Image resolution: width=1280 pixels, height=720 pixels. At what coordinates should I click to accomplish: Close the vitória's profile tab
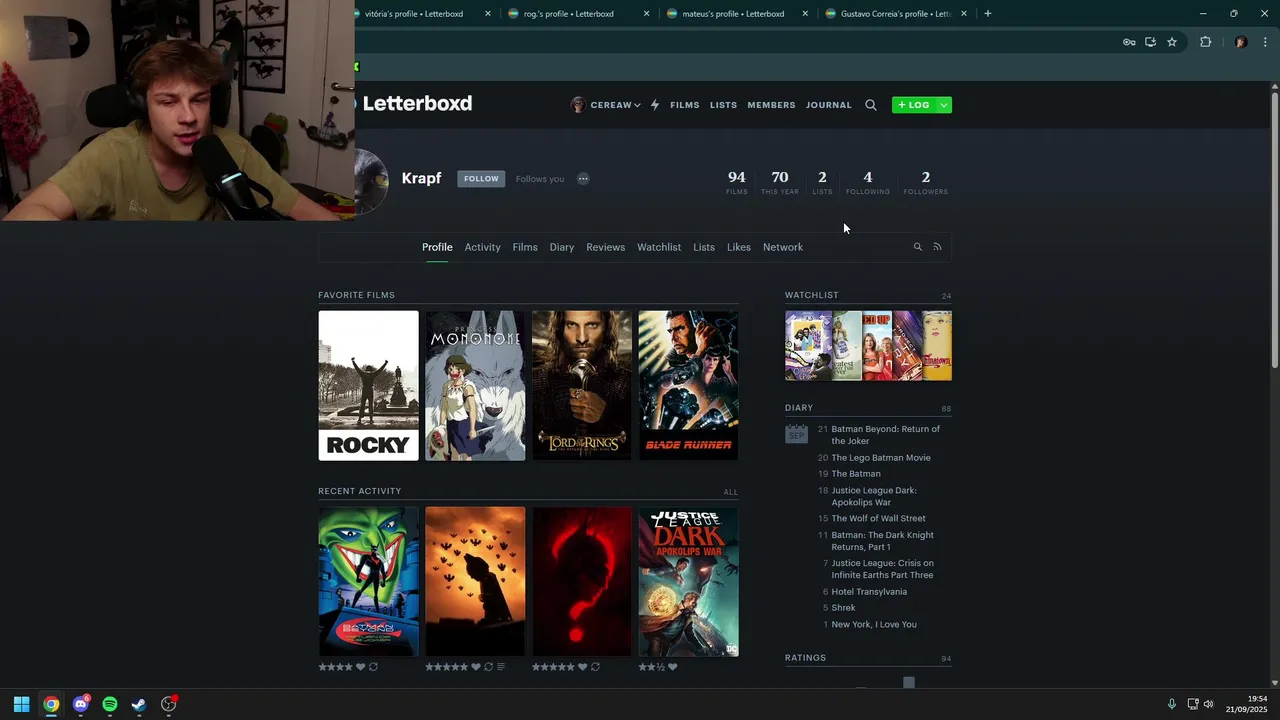click(x=488, y=14)
